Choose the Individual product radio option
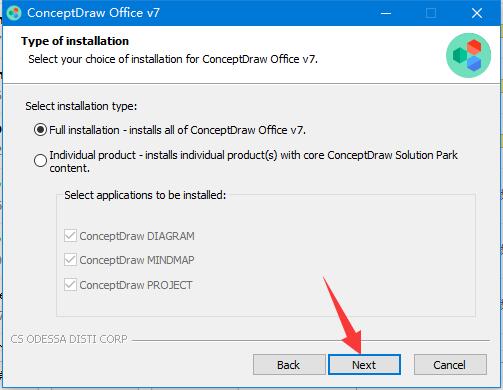 pyautogui.click(x=40, y=160)
